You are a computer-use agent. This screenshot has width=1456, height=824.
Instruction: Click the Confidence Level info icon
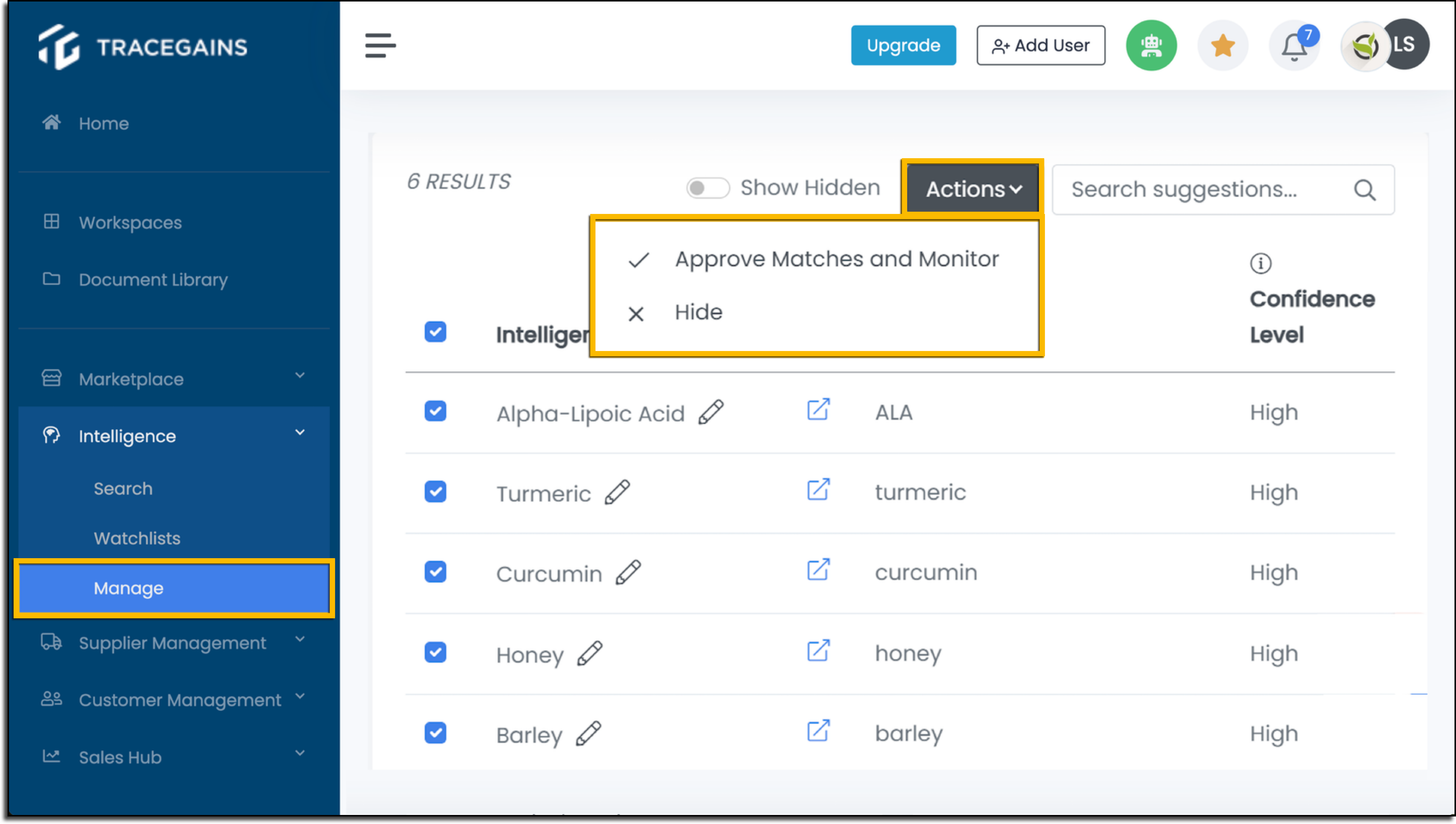pyautogui.click(x=1260, y=263)
